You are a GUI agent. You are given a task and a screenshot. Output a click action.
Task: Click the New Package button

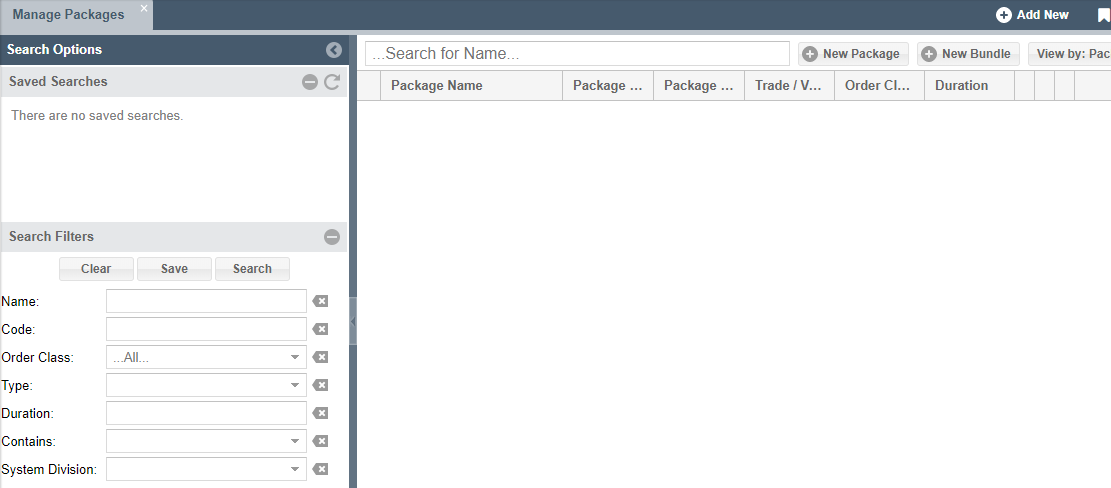click(853, 54)
